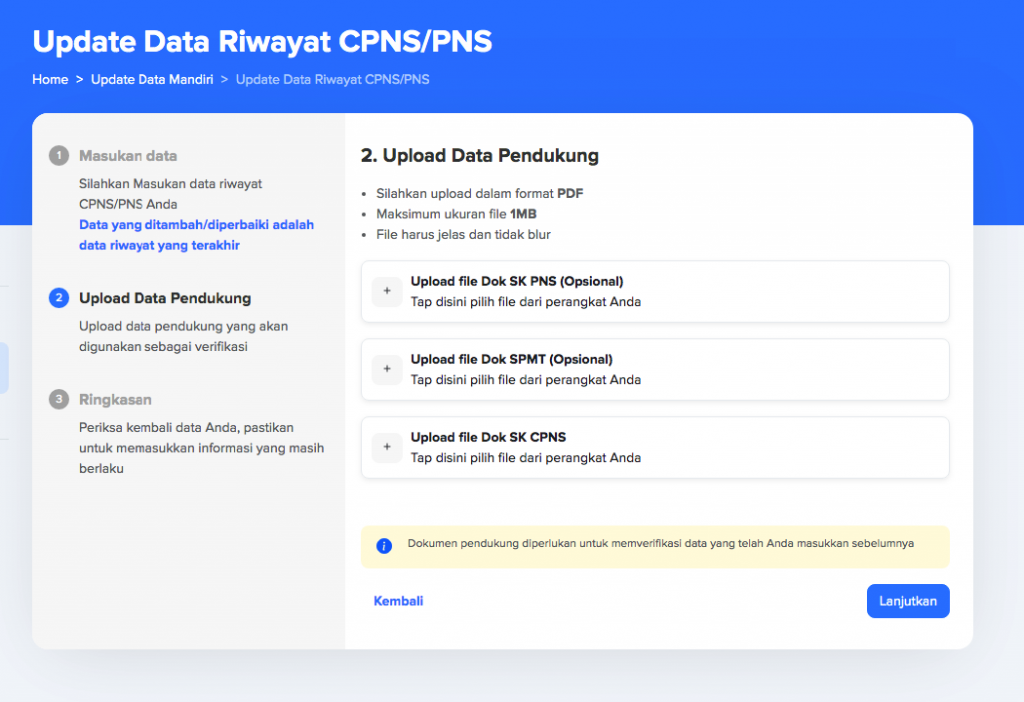Image resolution: width=1024 pixels, height=702 pixels.
Task: Select the step 1 numbered circle
Action: click(58, 156)
